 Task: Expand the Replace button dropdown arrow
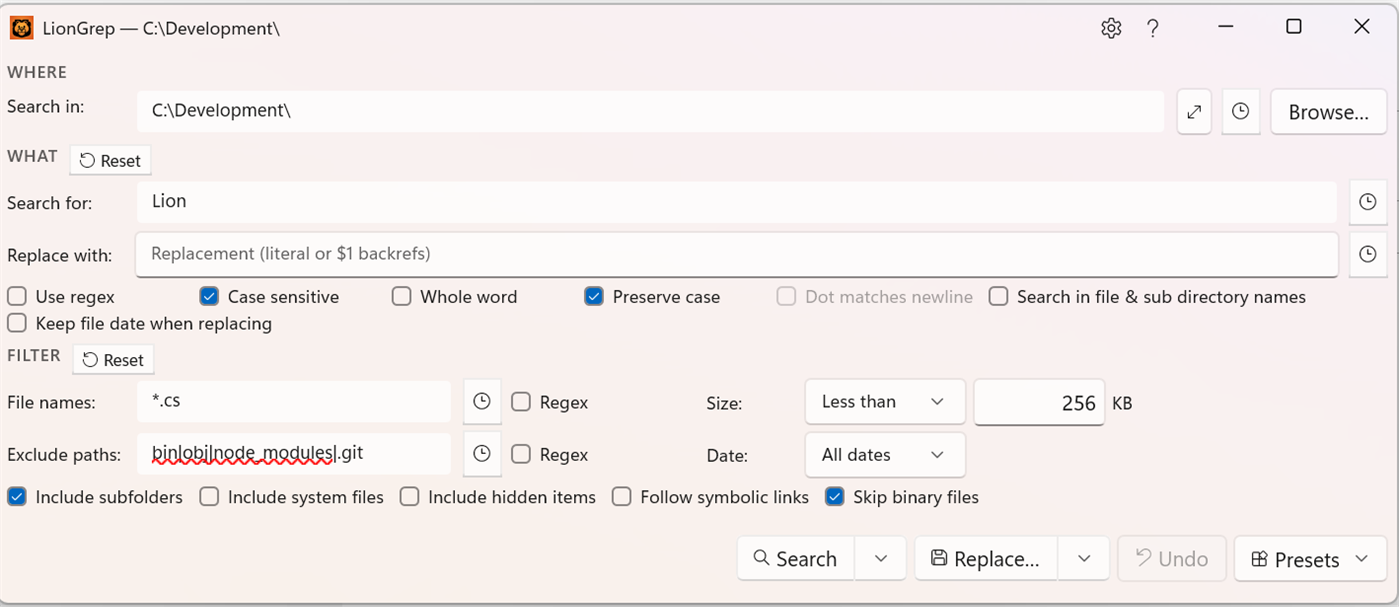pyautogui.click(x=1084, y=559)
